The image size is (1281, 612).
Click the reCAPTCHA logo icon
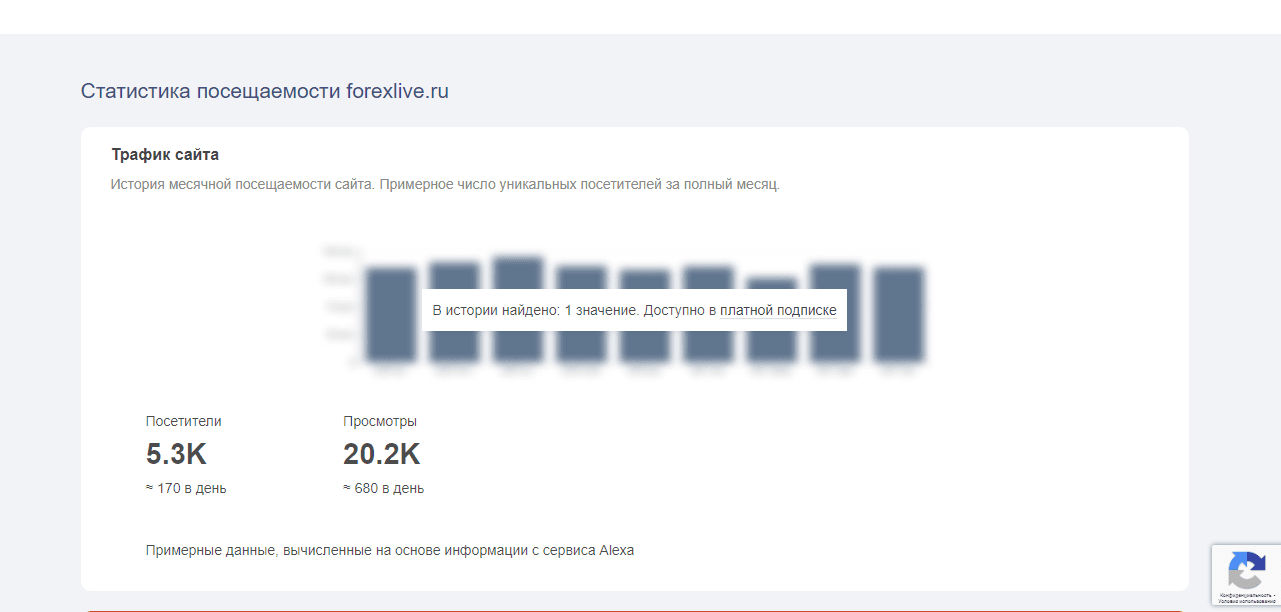click(1246, 572)
